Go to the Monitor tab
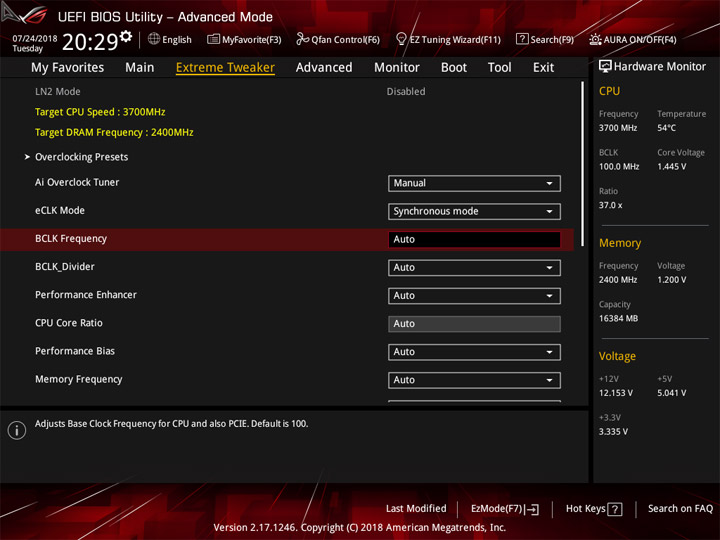Screen dimensions: 720x540 [x=397, y=68]
